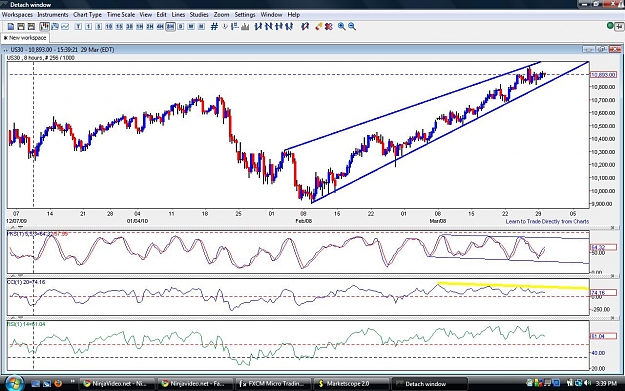Select the upper blue wedge trend line
Image resolution: width=625 pixels, height=391 pixels.
pyautogui.click(x=413, y=106)
